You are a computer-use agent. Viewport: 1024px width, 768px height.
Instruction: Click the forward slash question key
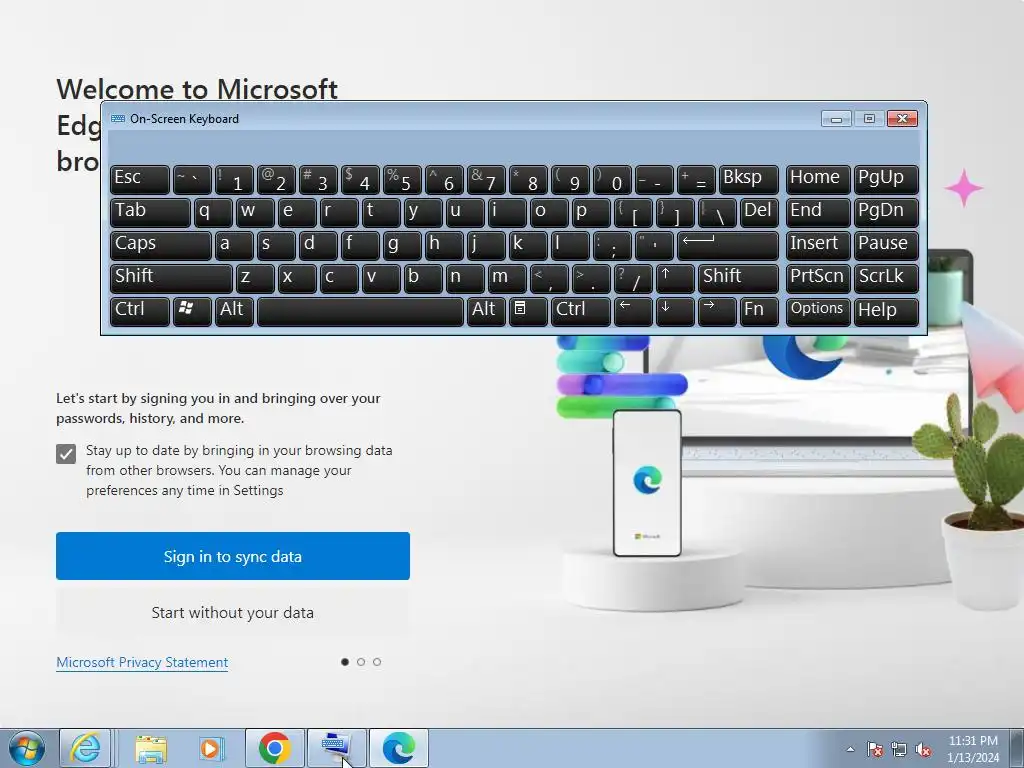tap(633, 278)
